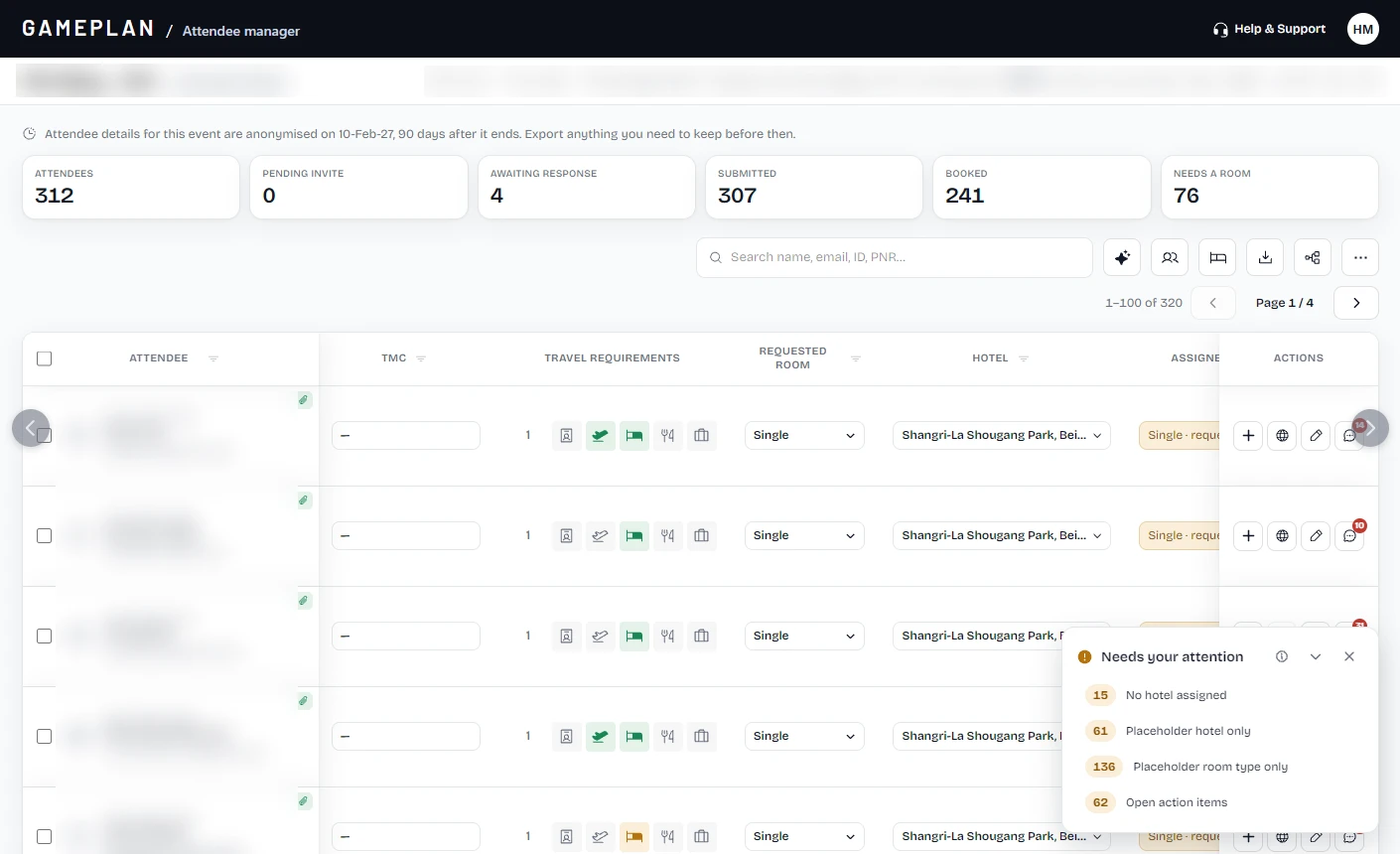Open the TMC column filter icon
1400x854 pixels.
[421, 358]
